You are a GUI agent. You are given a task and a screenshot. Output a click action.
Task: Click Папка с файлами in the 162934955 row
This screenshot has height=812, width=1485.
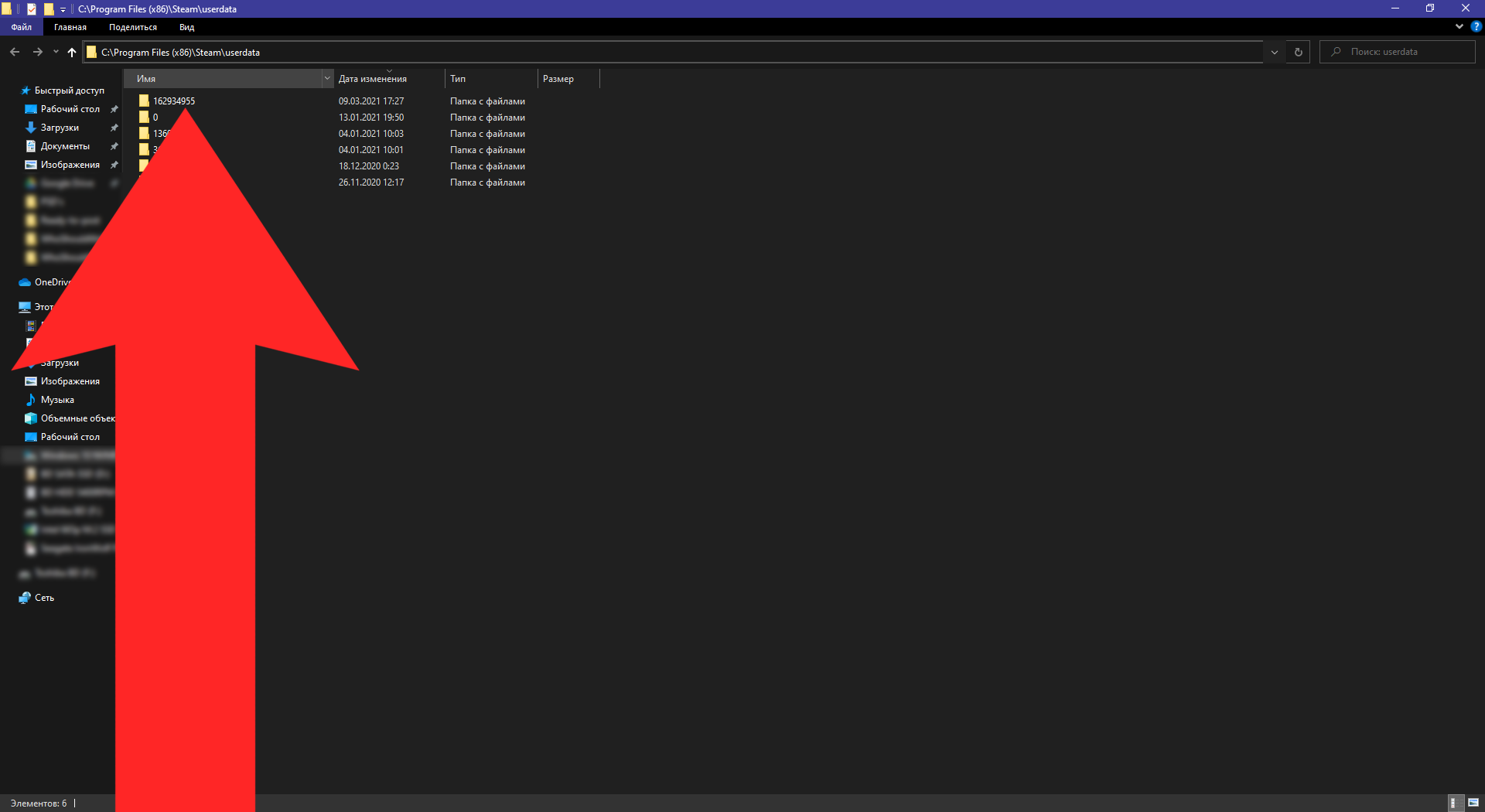(488, 101)
